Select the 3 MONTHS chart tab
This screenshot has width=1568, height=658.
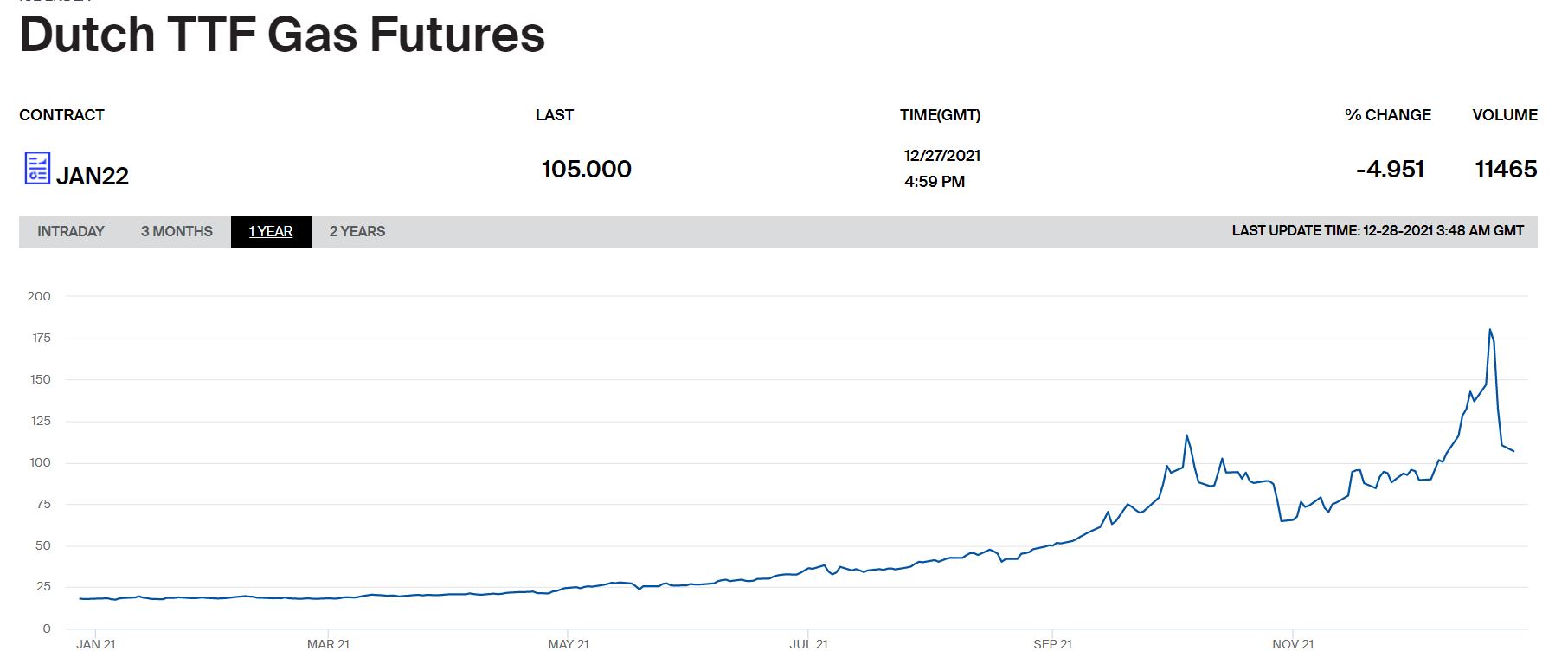pos(177,232)
